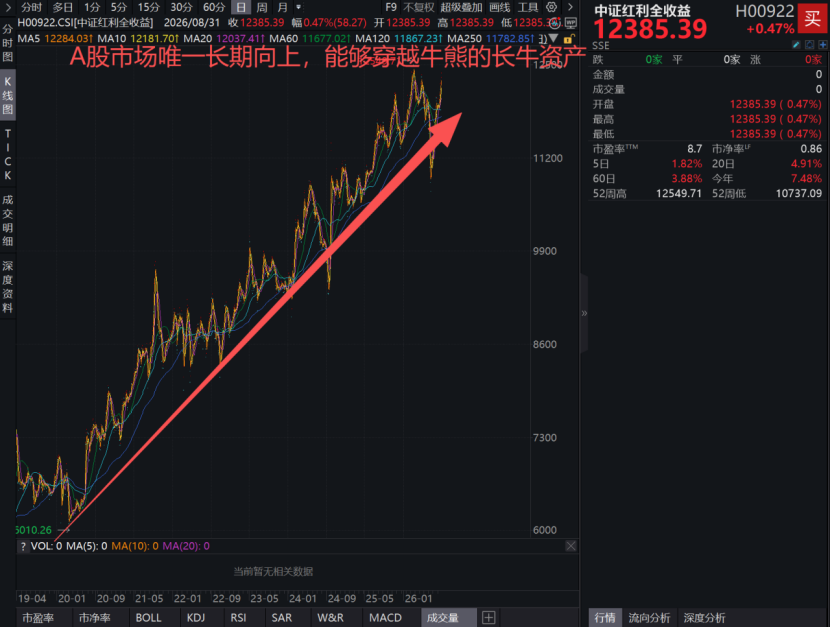Select the 多日 multi-day view
830x628 pixels.
(x=63, y=7)
